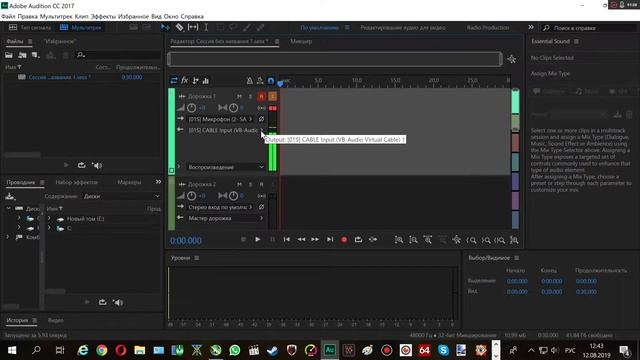Jump to previous marker in transport
Image resolution: width=640 pixels, height=360 pixels.
pyautogui.click(x=287, y=240)
